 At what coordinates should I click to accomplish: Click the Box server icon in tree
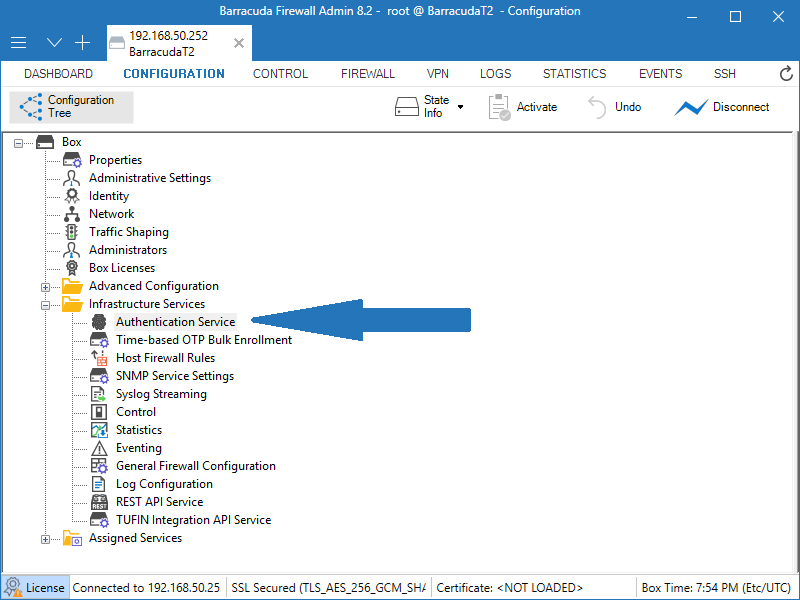click(45, 142)
